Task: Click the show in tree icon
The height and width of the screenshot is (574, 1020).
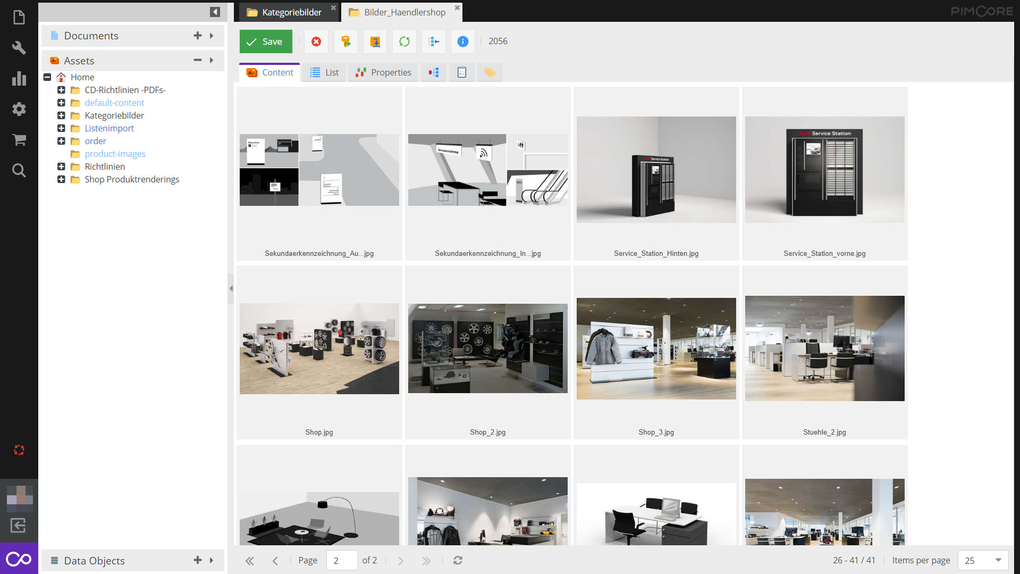Action: click(x=434, y=41)
